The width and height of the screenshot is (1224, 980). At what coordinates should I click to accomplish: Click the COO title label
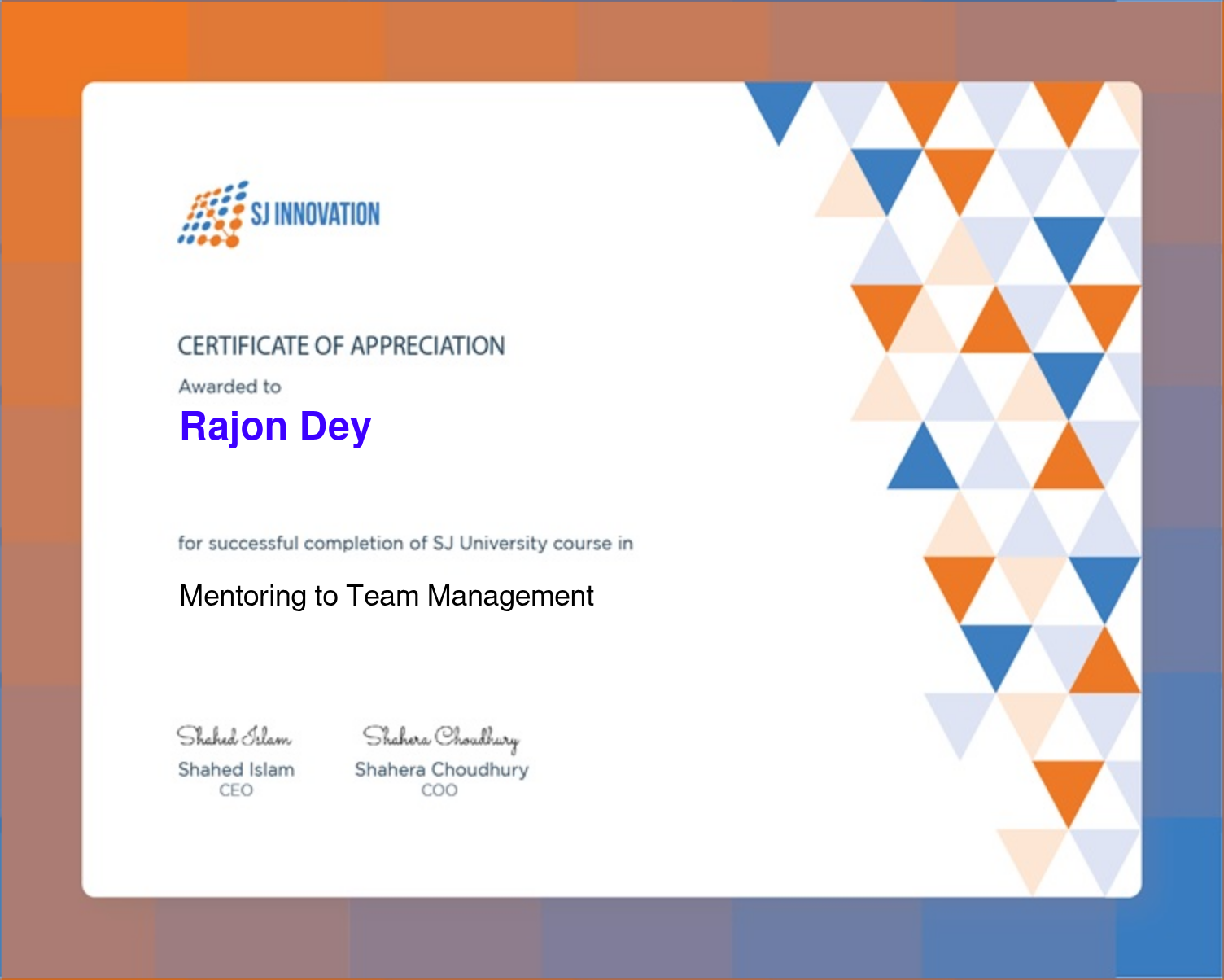(x=439, y=790)
